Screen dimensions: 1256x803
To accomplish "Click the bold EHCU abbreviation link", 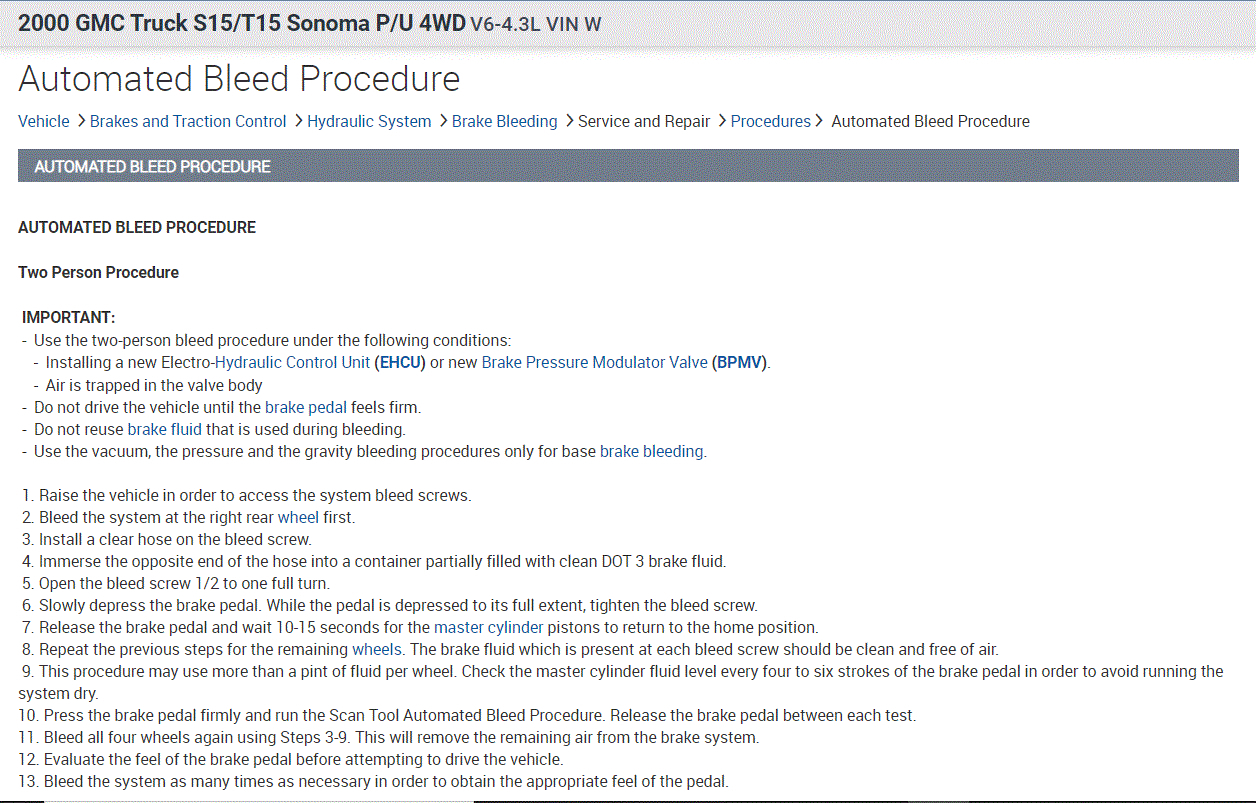I will point(401,362).
